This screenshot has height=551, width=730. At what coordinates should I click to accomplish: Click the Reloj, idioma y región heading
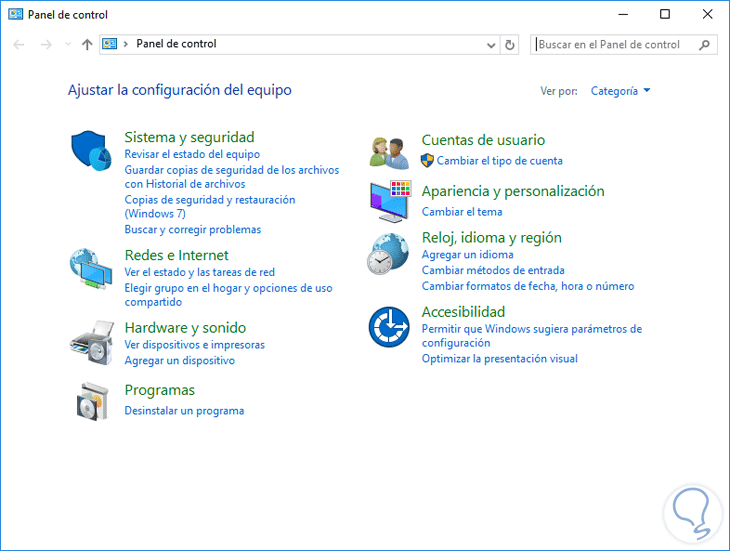(x=491, y=238)
